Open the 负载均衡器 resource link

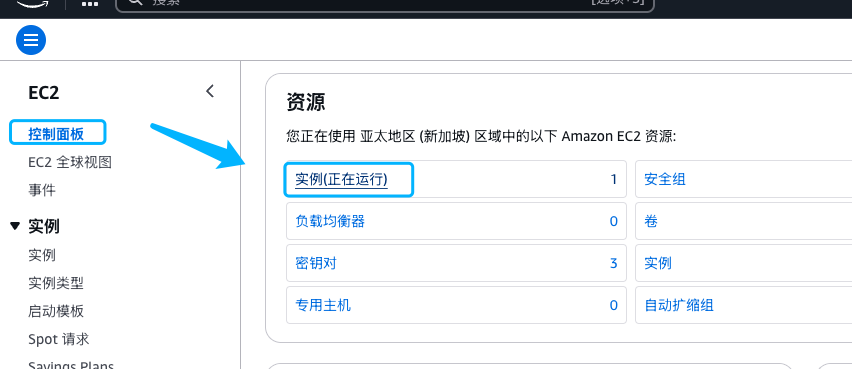point(330,221)
